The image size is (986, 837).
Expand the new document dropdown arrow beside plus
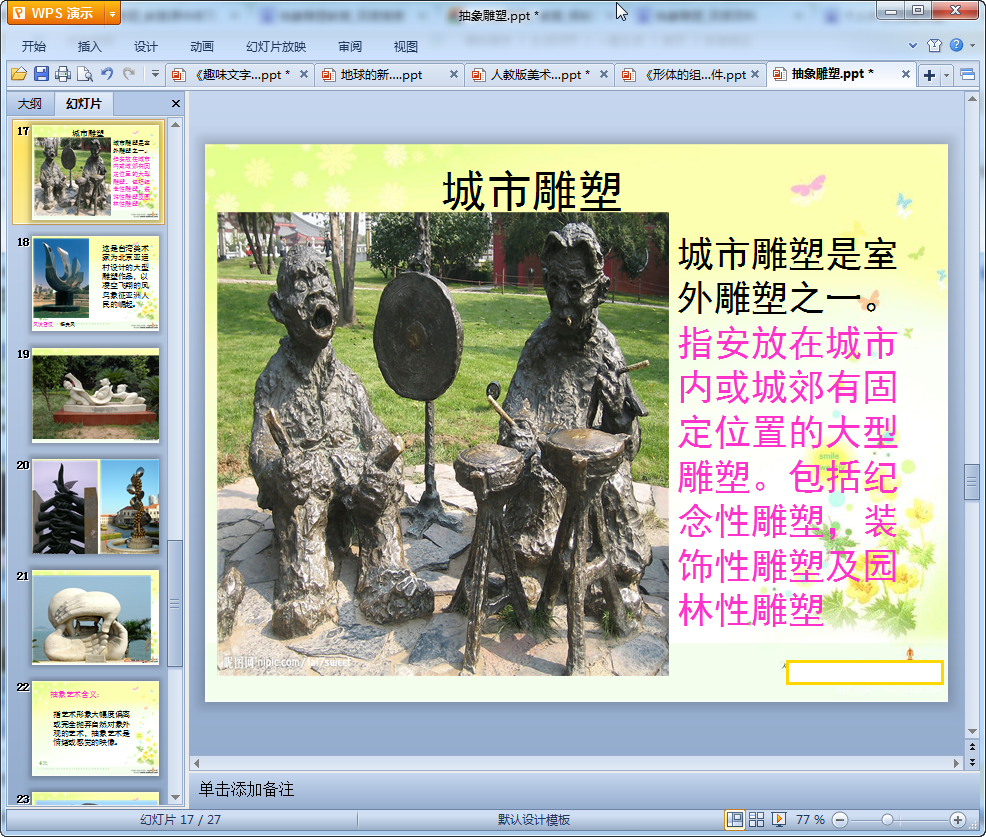(946, 75)
